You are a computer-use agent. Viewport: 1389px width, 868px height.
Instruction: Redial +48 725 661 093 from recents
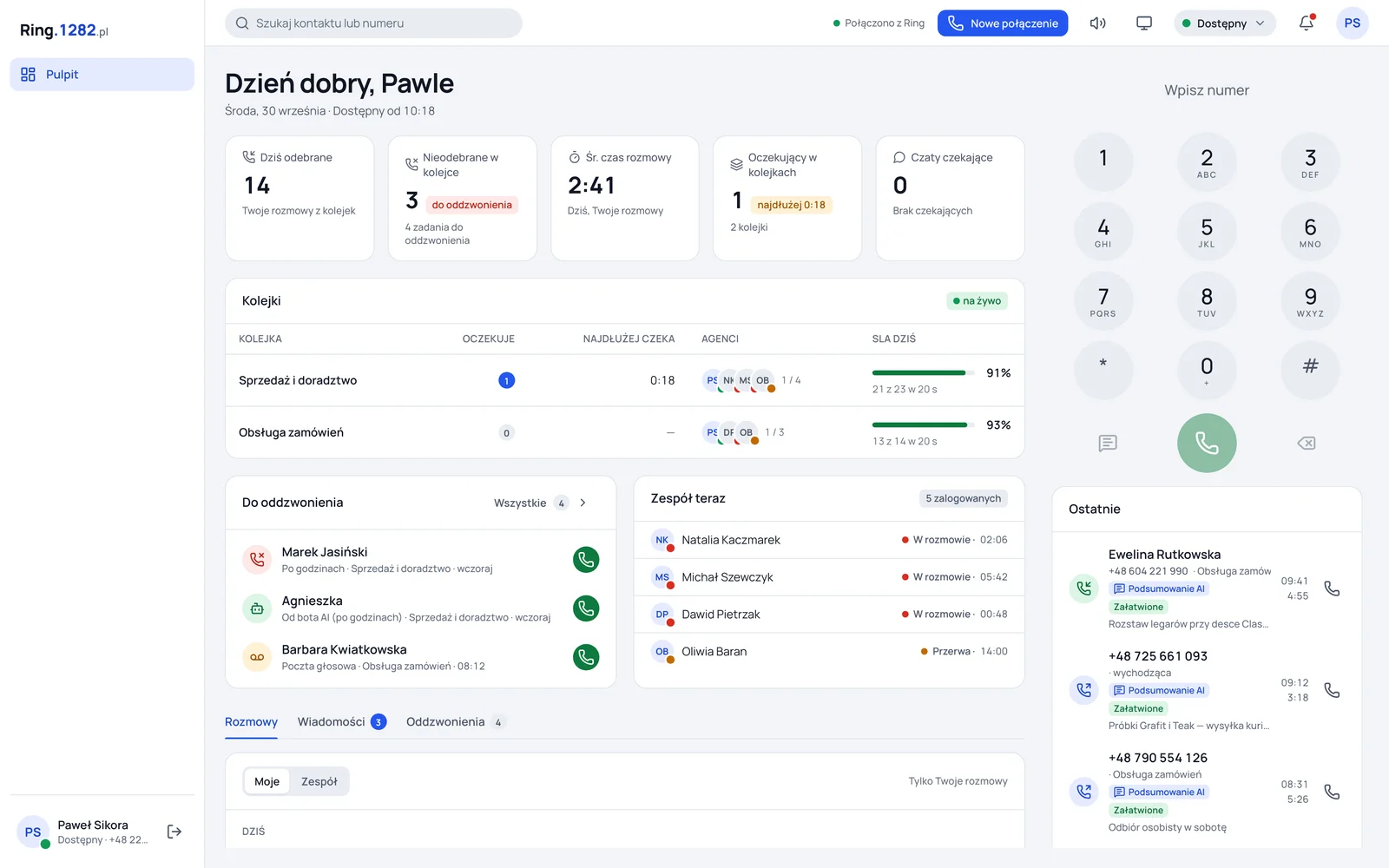click(1332, 690)
